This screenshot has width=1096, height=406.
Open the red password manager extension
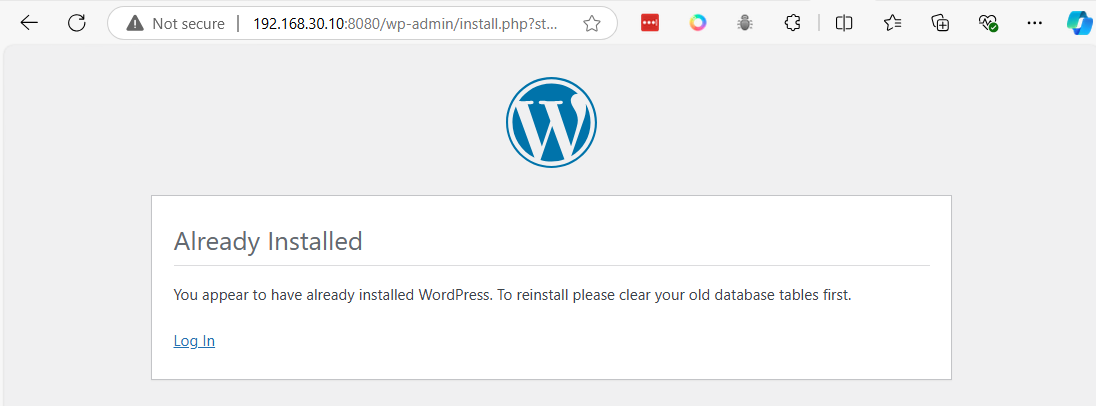pyautogui.click(x=650, y=23)
